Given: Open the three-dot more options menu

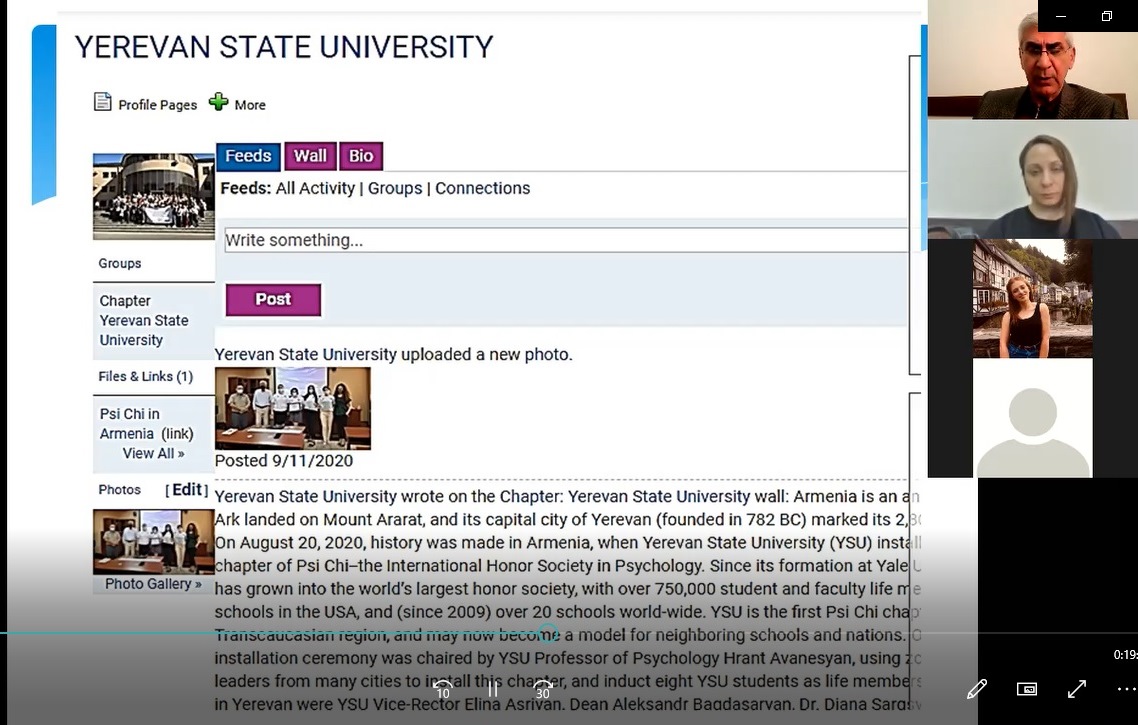Looking at the screenshot, I should [1126, 689].
